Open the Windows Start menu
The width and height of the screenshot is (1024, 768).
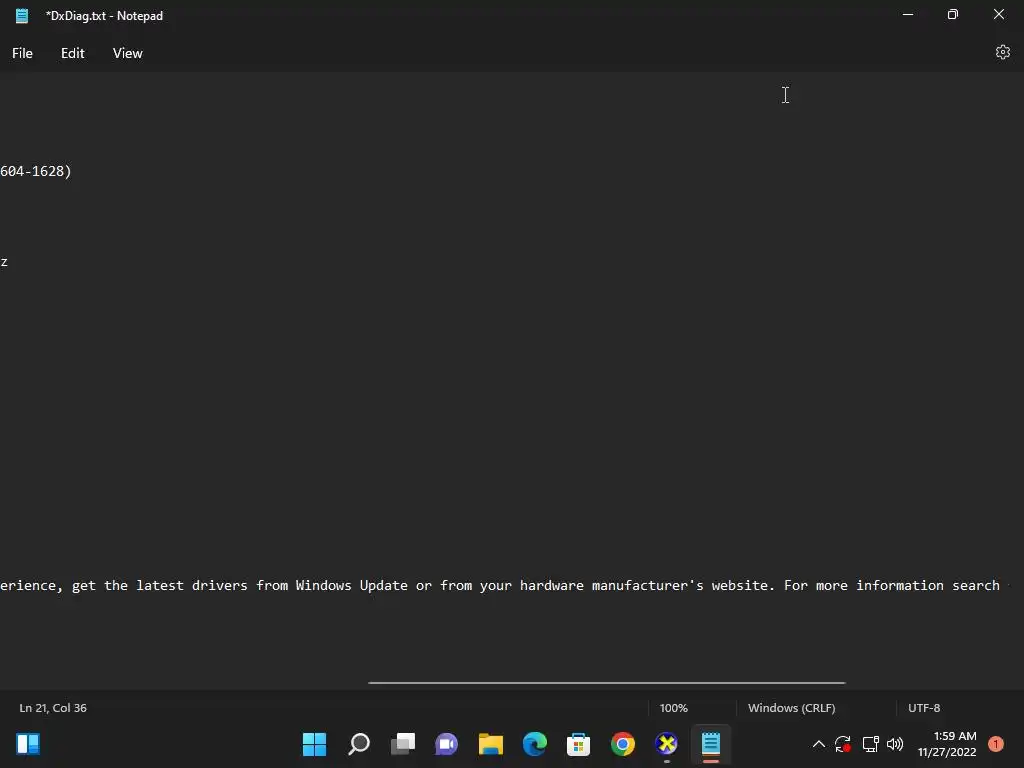pos(314,744)
